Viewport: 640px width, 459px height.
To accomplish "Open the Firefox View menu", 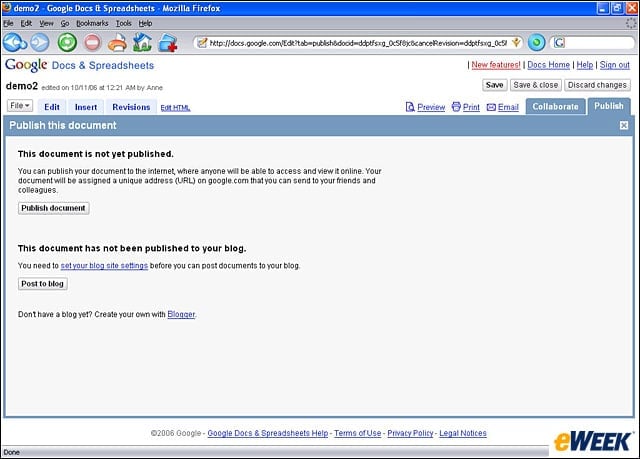I will [x=46, y=23].
